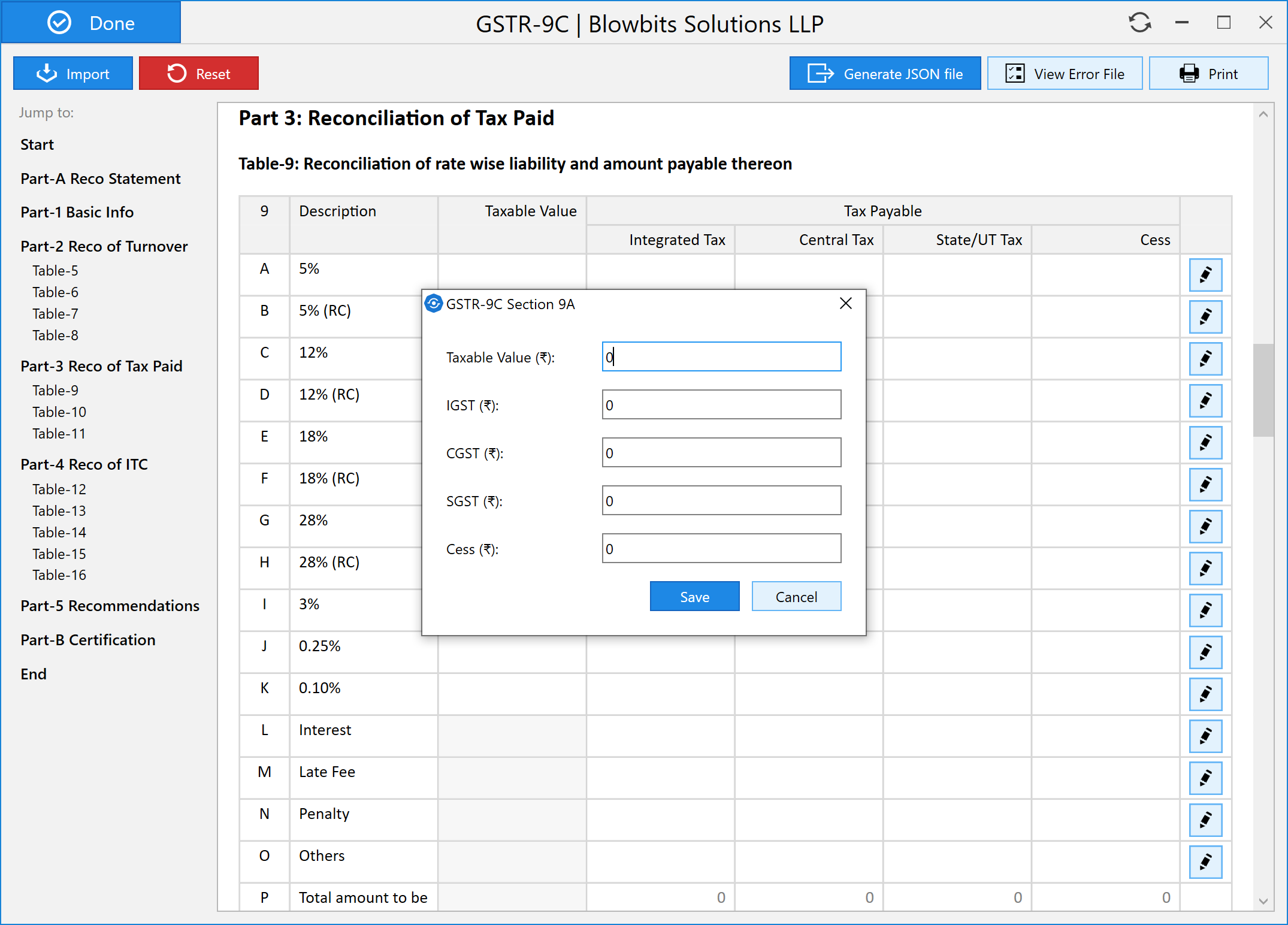
Task: Open the View Error File option
Action: (1064, 74)
